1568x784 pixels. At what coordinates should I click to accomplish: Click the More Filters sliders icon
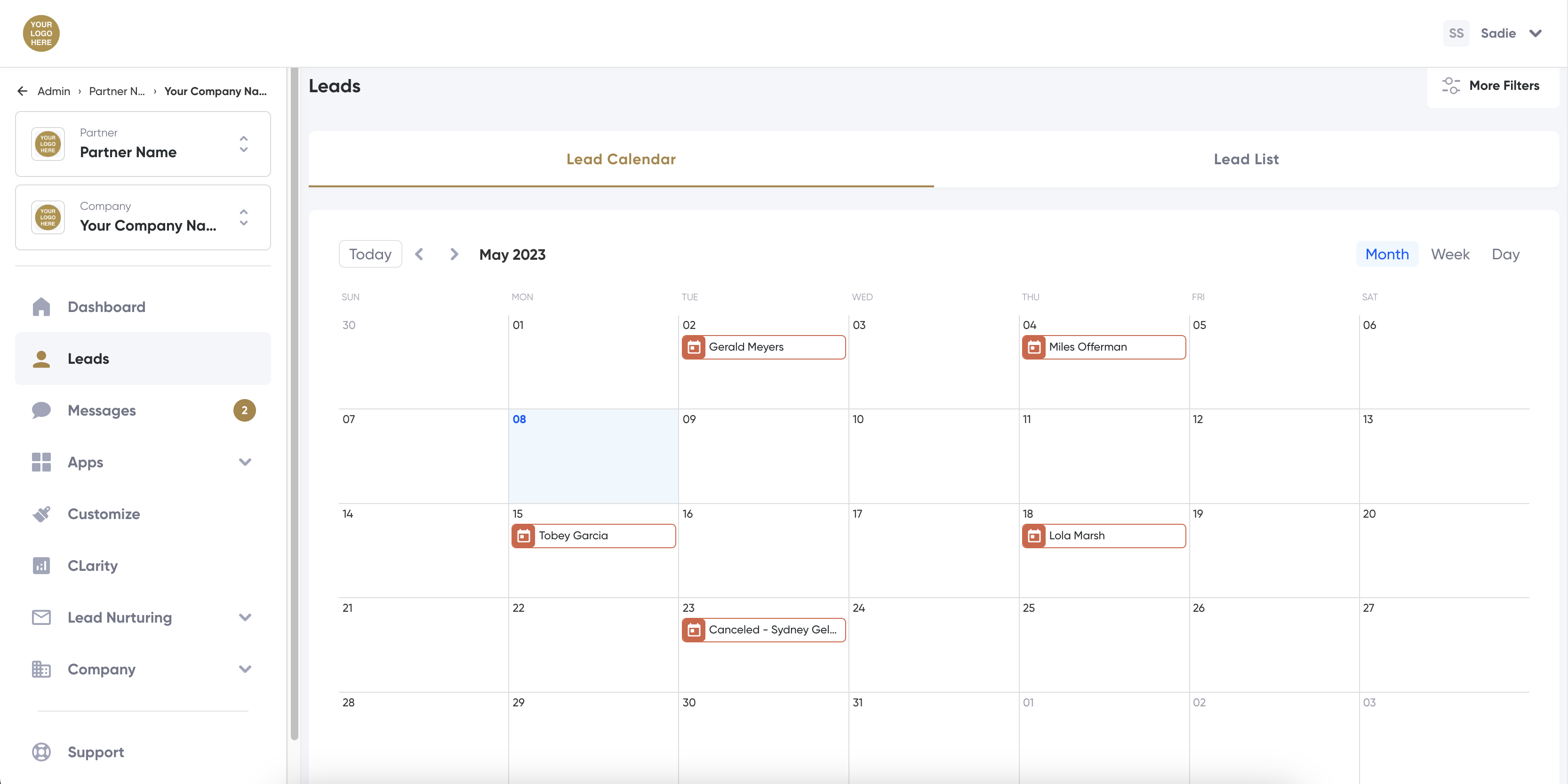pos(1450,86)
